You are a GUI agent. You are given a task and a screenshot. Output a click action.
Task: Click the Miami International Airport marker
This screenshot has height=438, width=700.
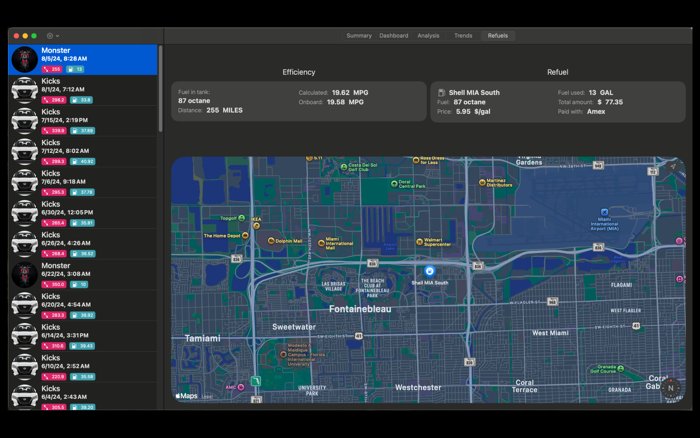604,212
